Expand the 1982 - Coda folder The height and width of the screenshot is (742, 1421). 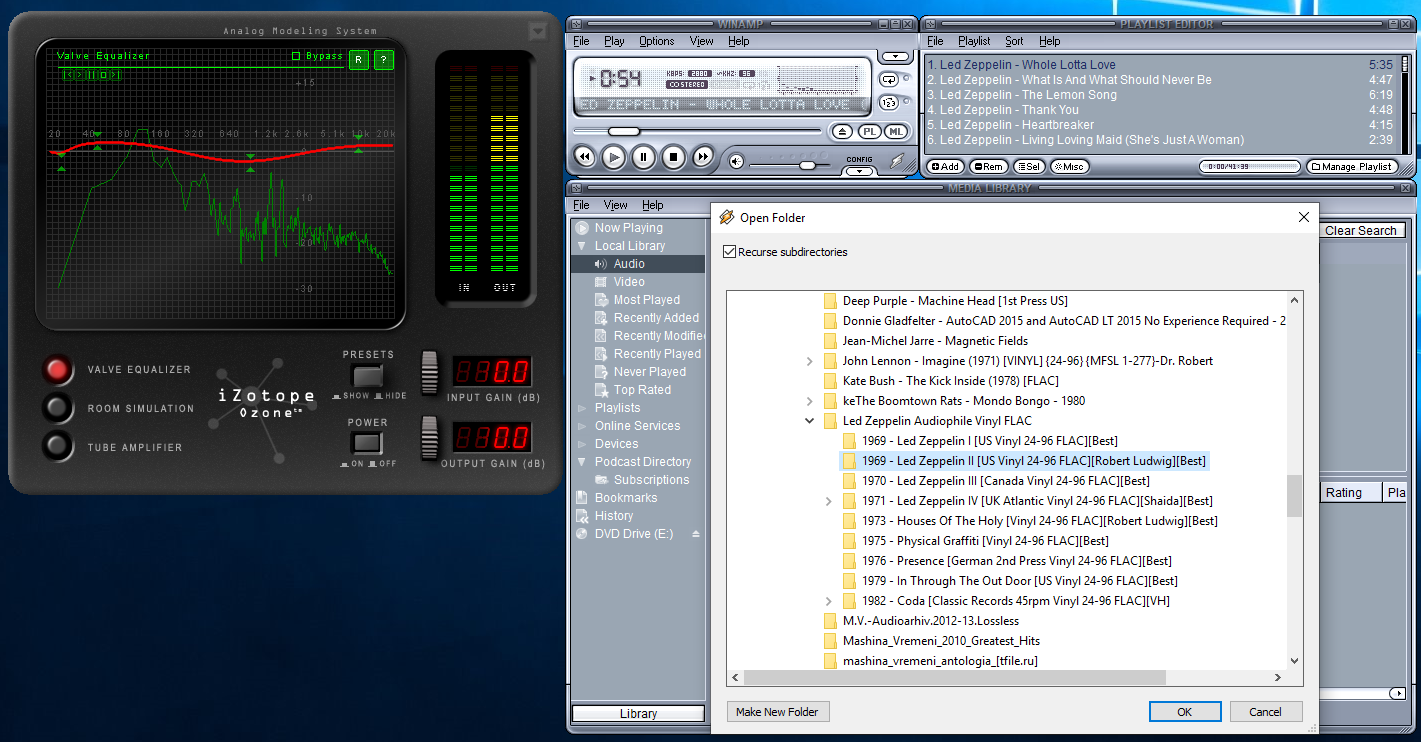click(829, 601)
